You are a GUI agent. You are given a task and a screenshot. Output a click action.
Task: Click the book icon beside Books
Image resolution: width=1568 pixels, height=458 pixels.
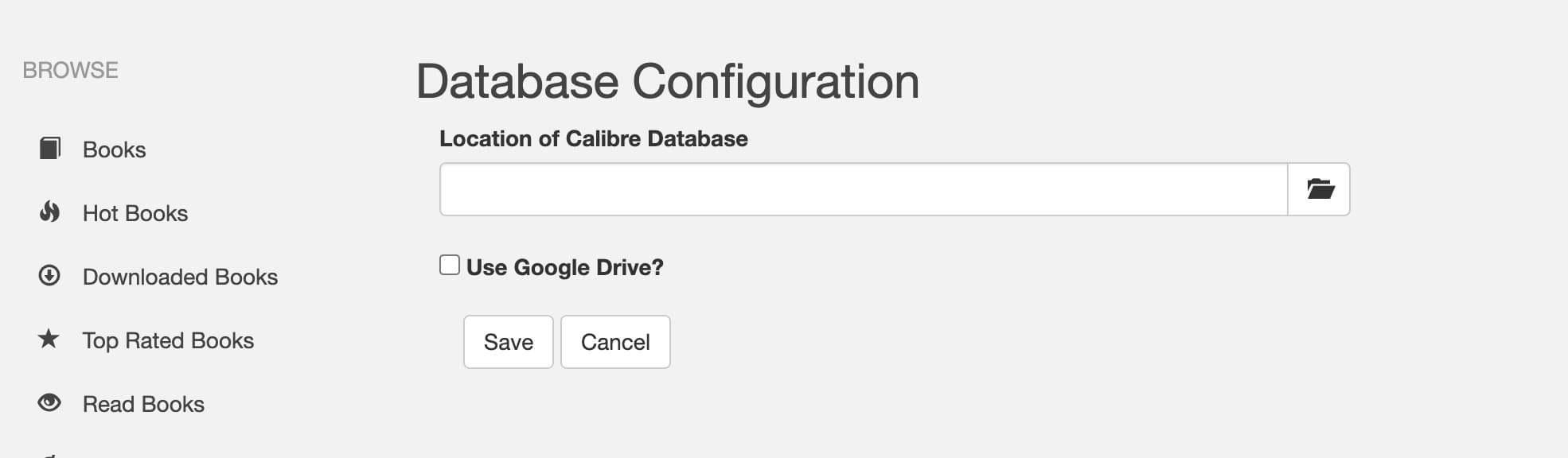[49, 149]
